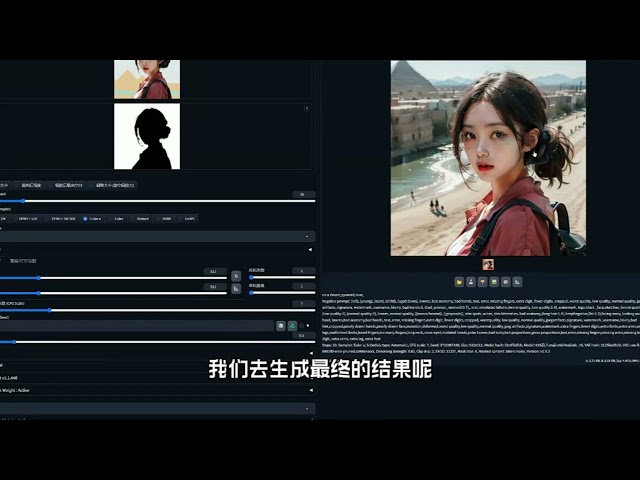Click the send to inpaint palette icon

(506, 282)
